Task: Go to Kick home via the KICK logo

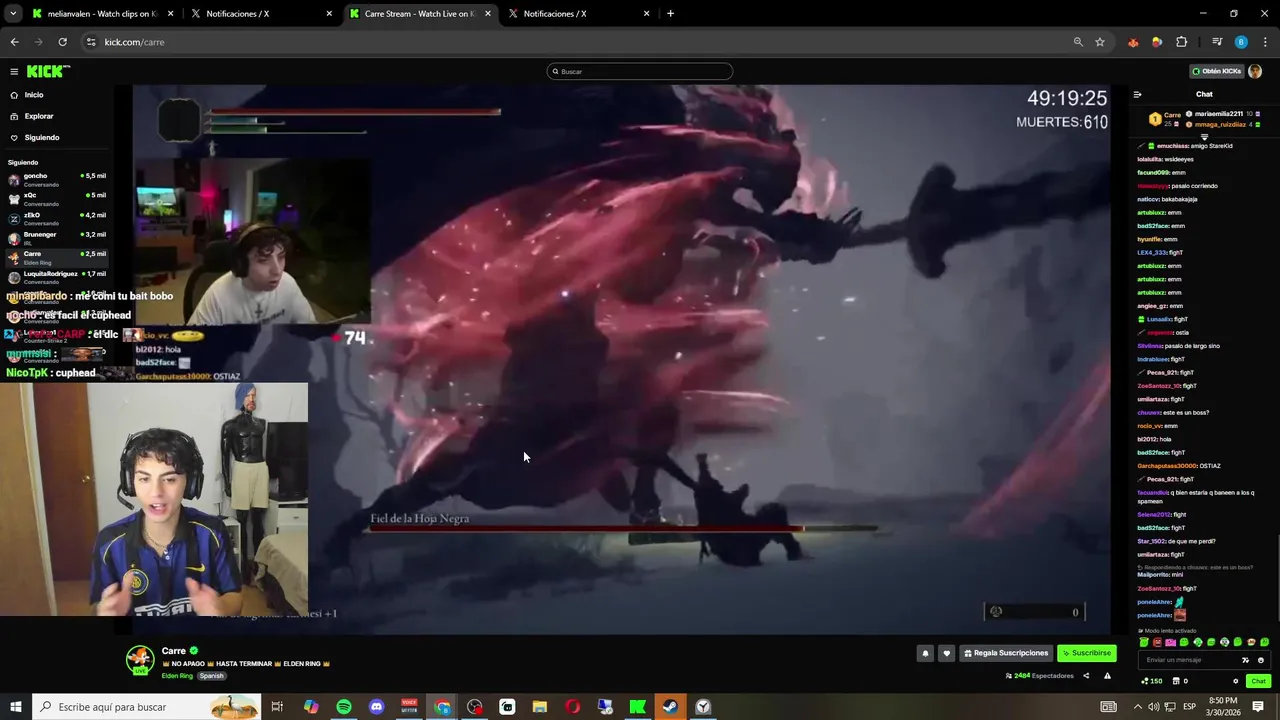Action: [48, 71]
